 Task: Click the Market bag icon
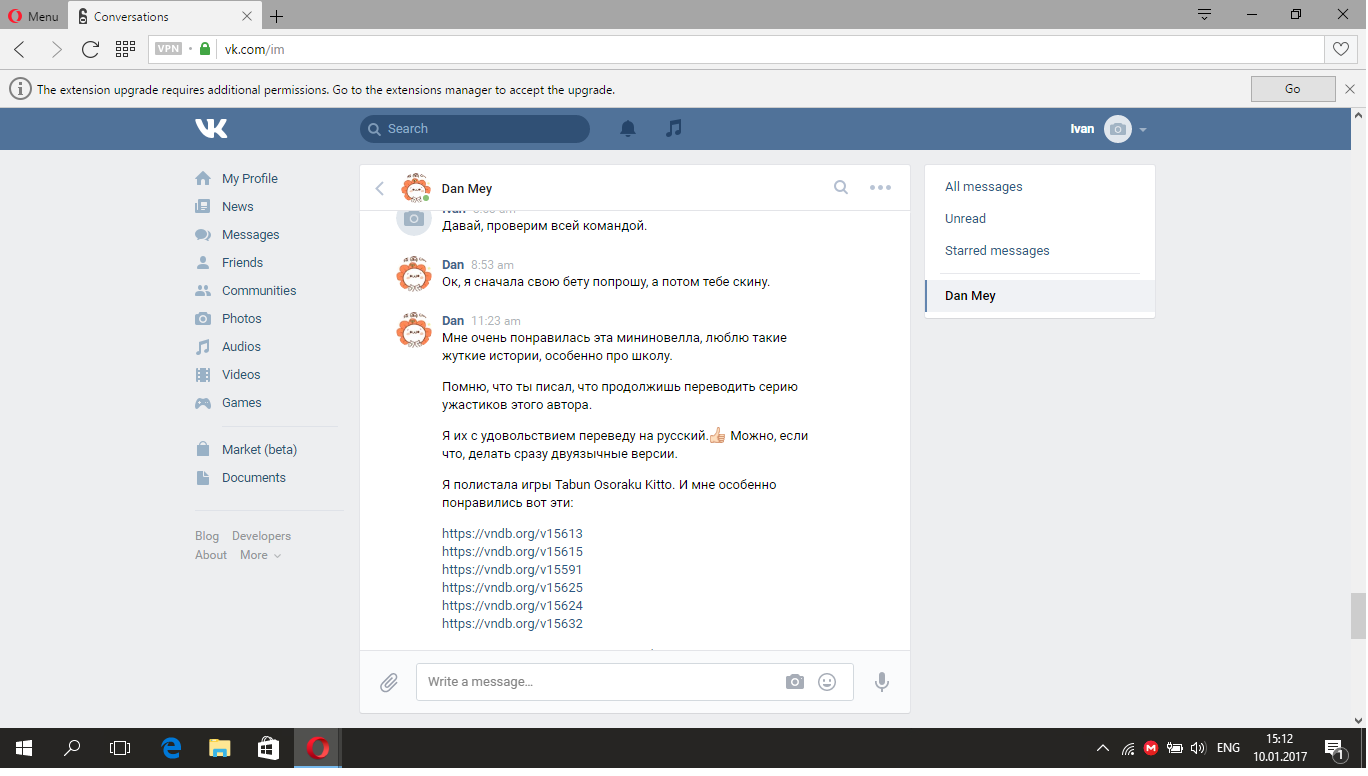[203, 449]
